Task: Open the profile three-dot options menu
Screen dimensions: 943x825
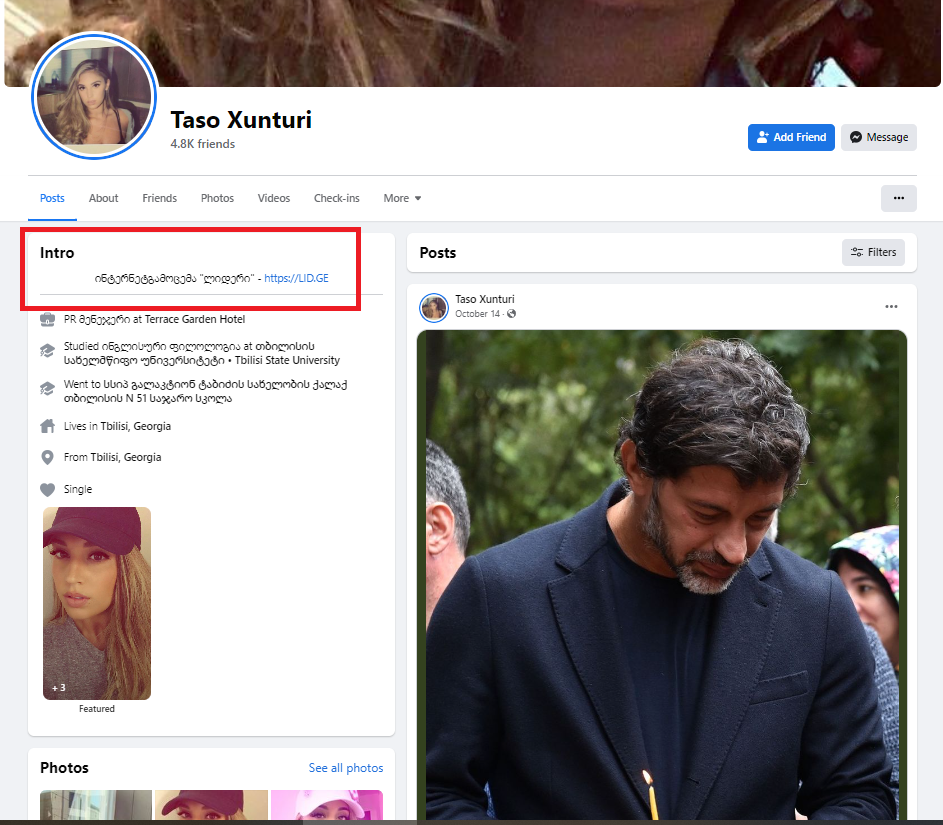Action: 898,198
